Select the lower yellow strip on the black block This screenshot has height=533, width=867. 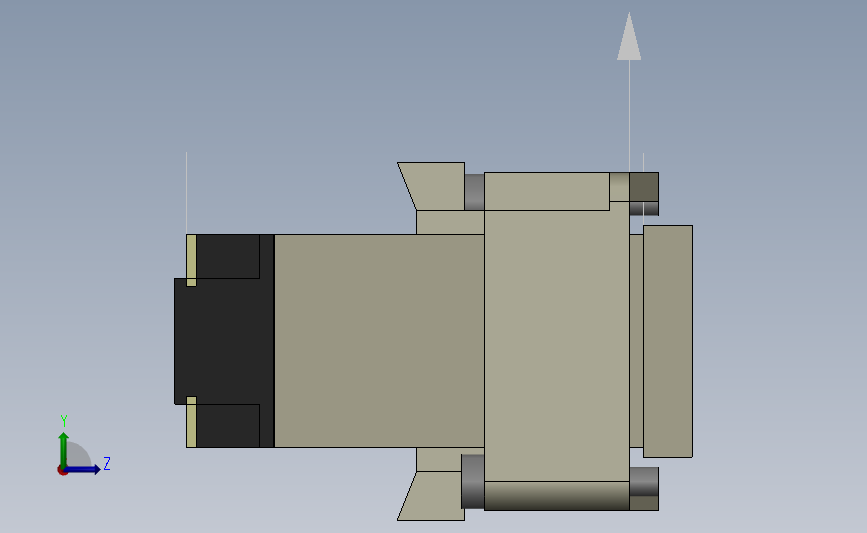tap(191, 422)
